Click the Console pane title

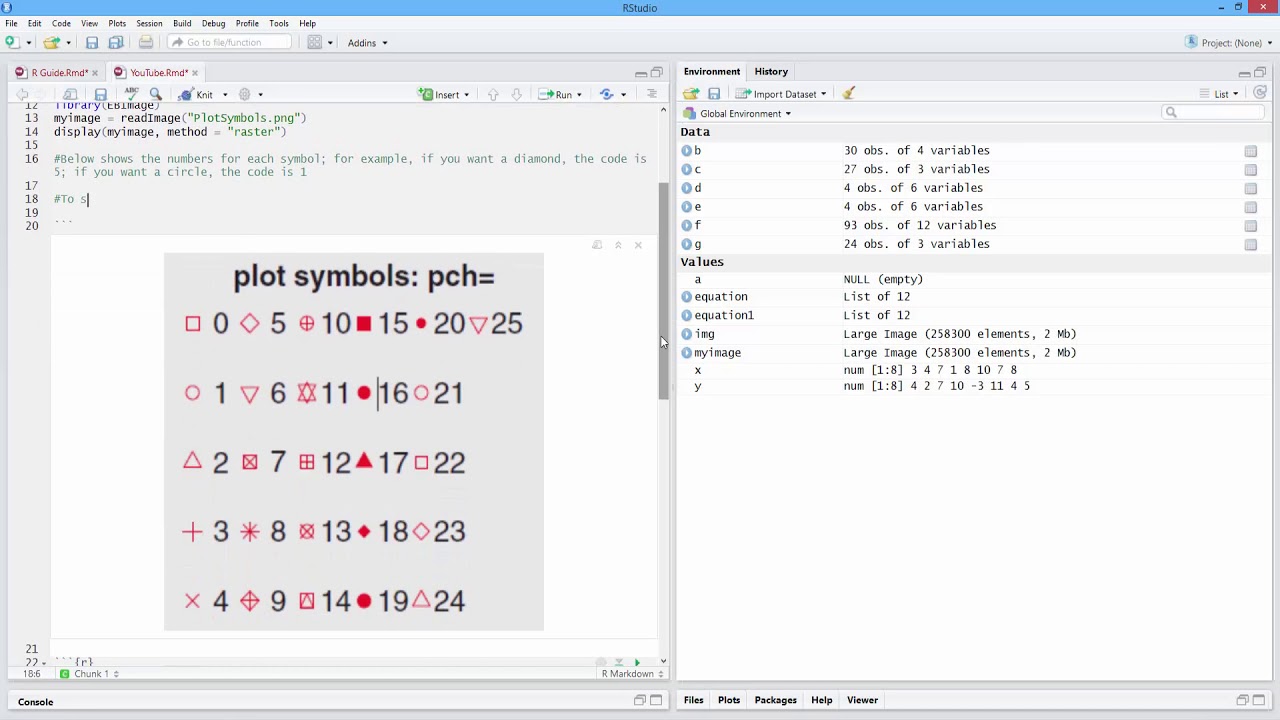[x=35, y=701]
